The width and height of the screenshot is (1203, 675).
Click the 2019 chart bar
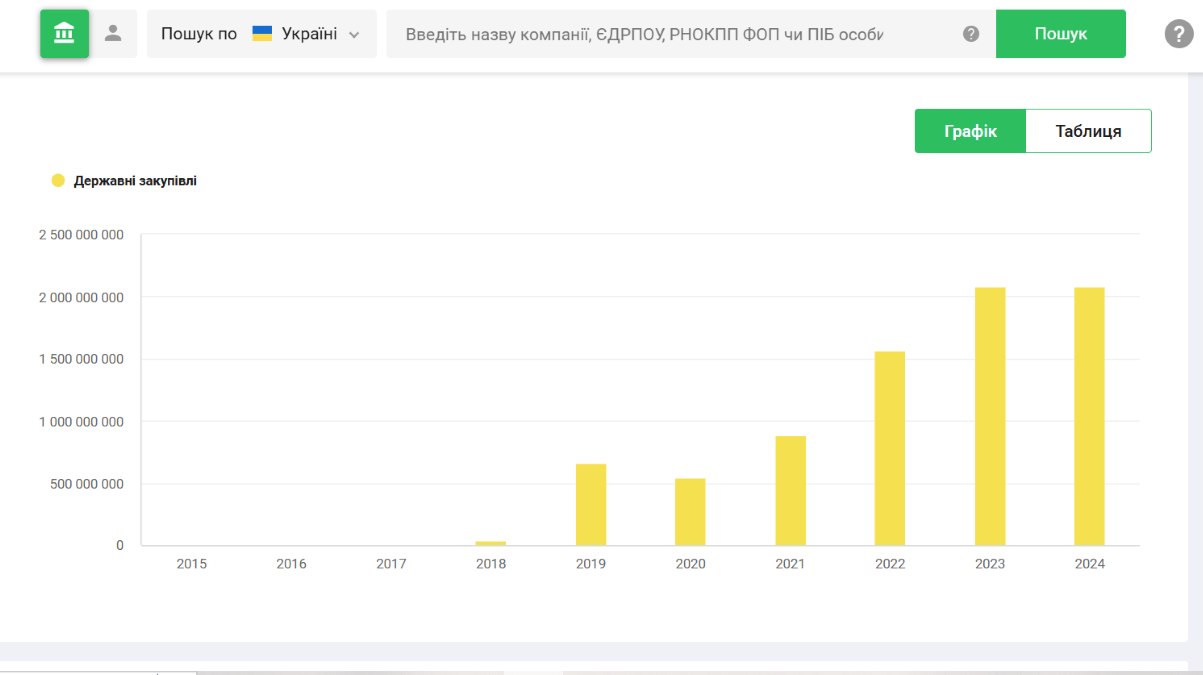click(x=591, y=504)
